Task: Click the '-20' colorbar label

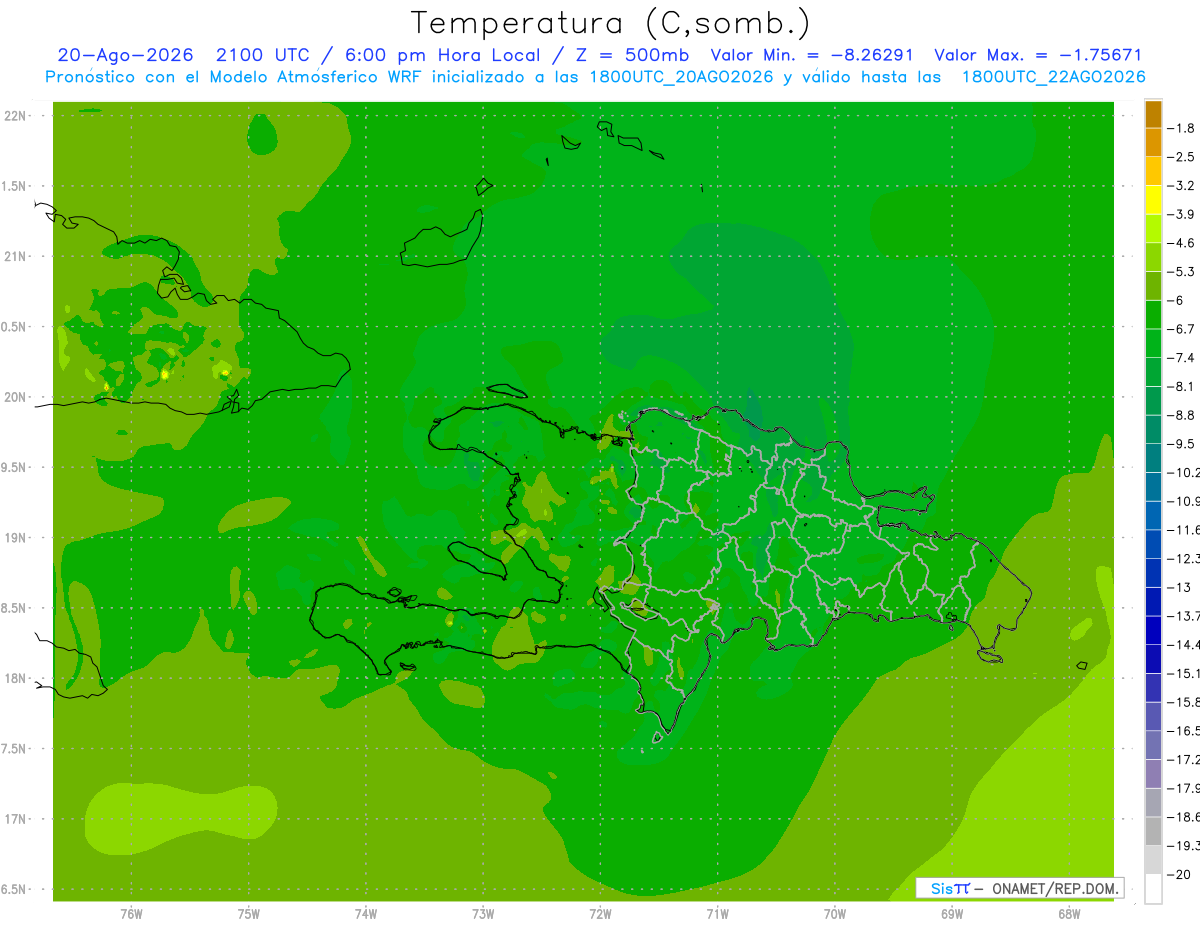Action: tap(1179, 874)
